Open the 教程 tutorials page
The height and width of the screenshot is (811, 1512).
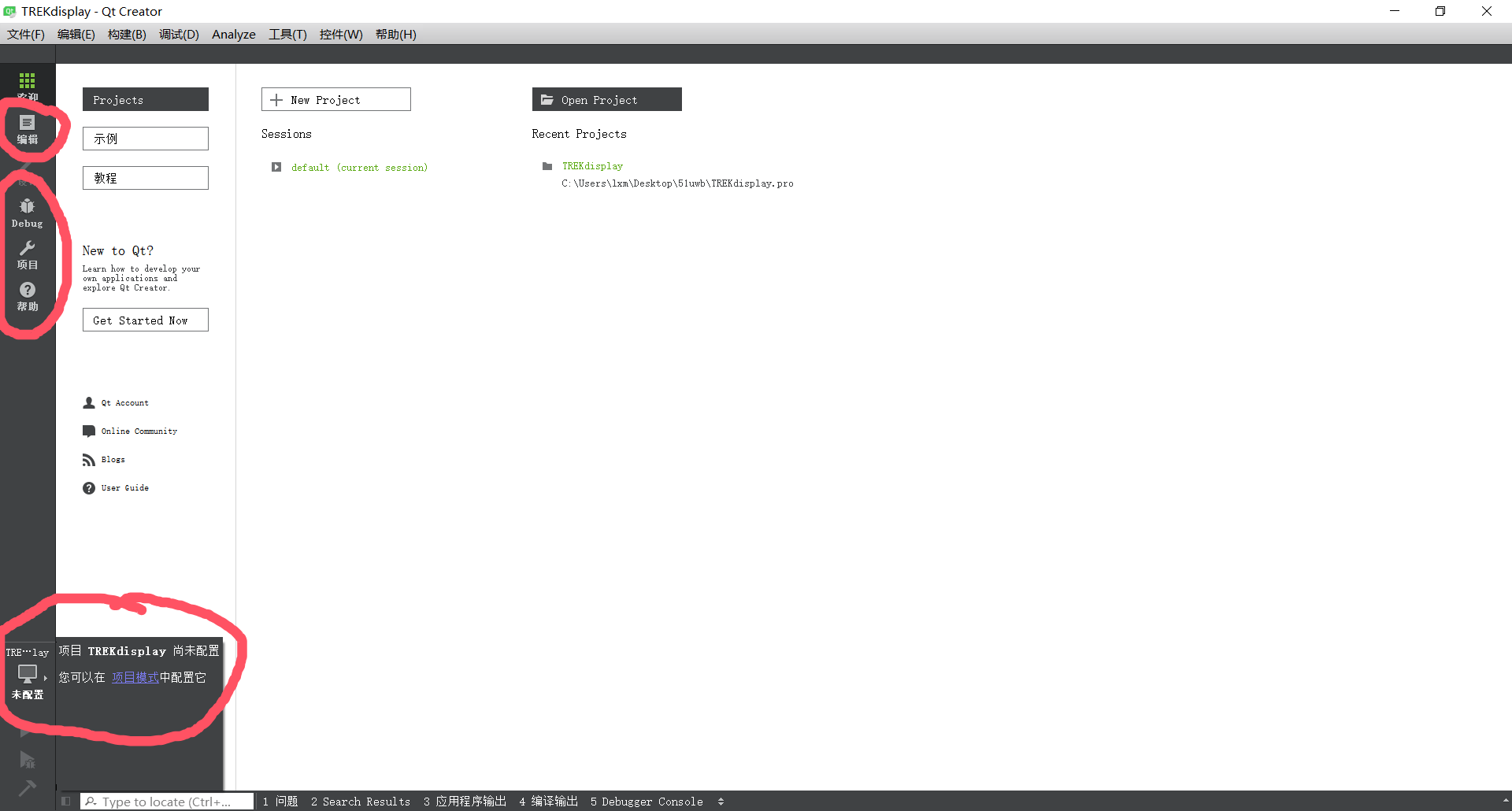[x=146, y=178]
